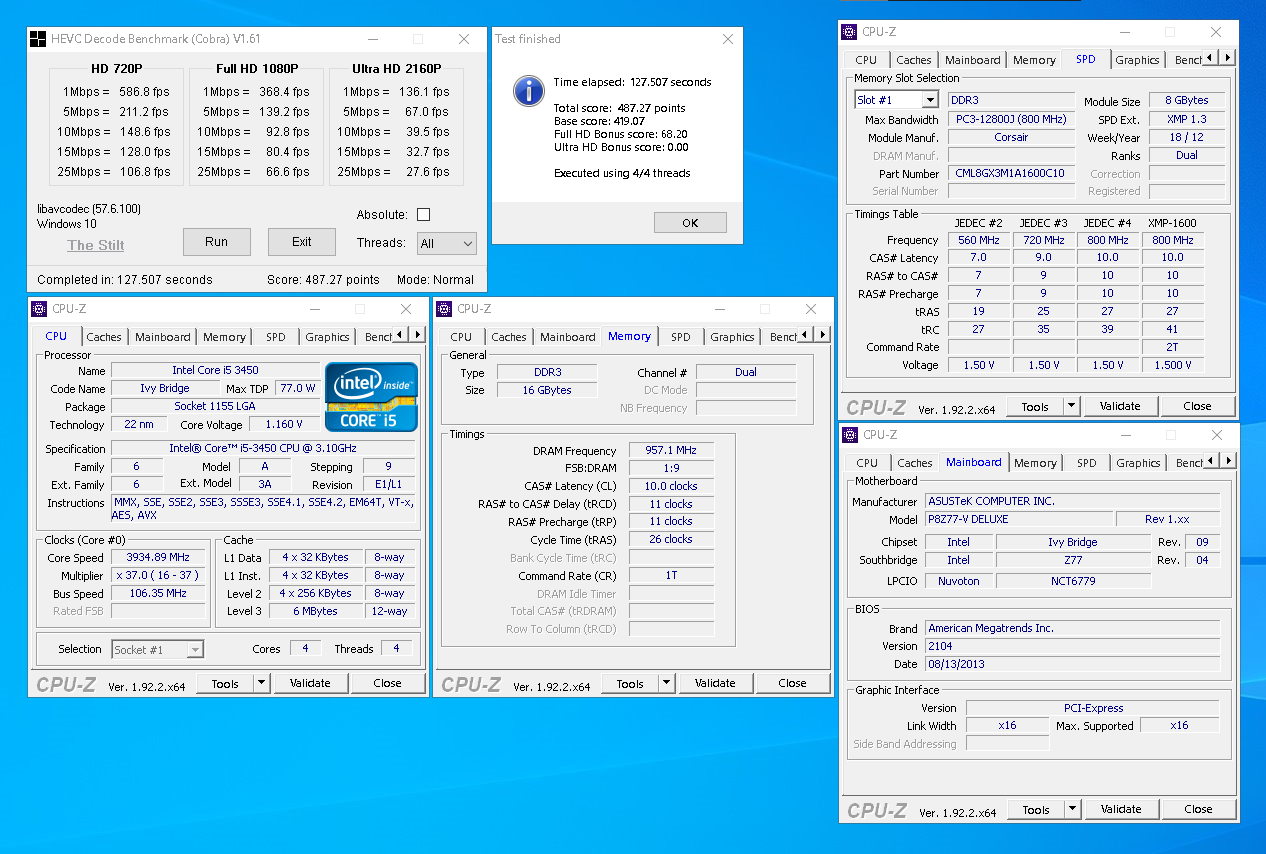Open The Stilt link

click(96, 245)
